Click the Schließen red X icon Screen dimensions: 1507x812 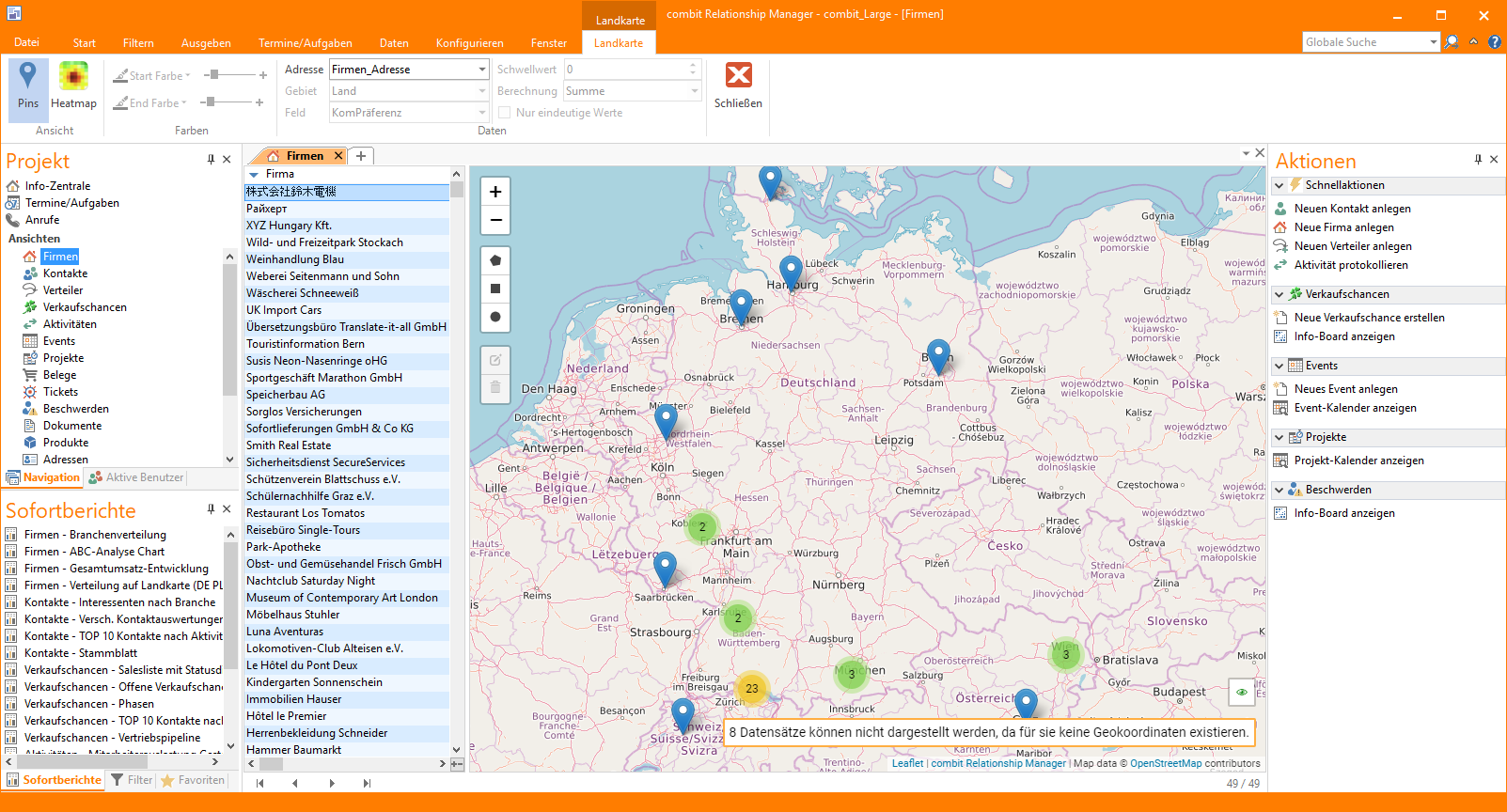tap(738, 75)
